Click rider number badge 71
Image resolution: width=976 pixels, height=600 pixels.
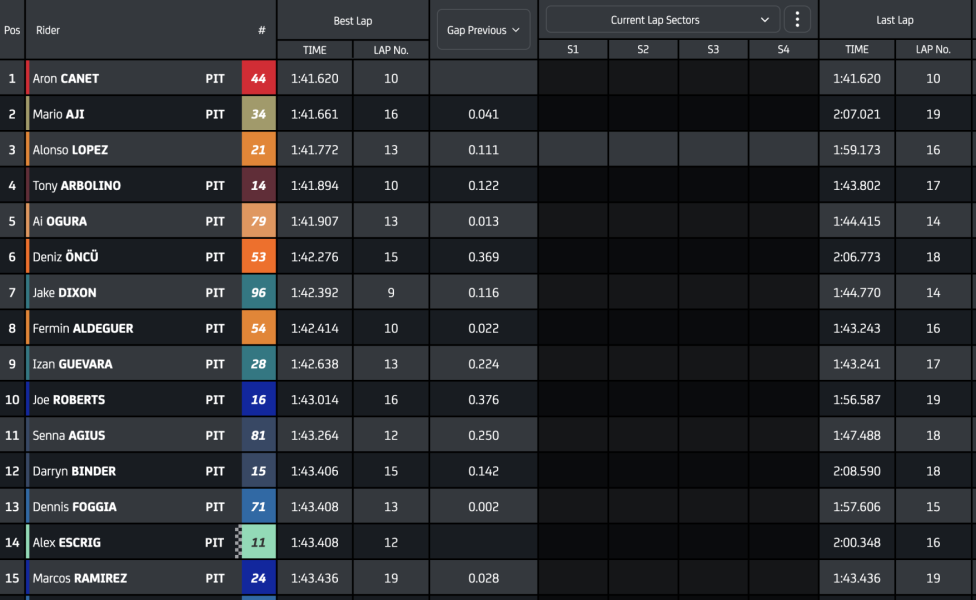(258, 507)
